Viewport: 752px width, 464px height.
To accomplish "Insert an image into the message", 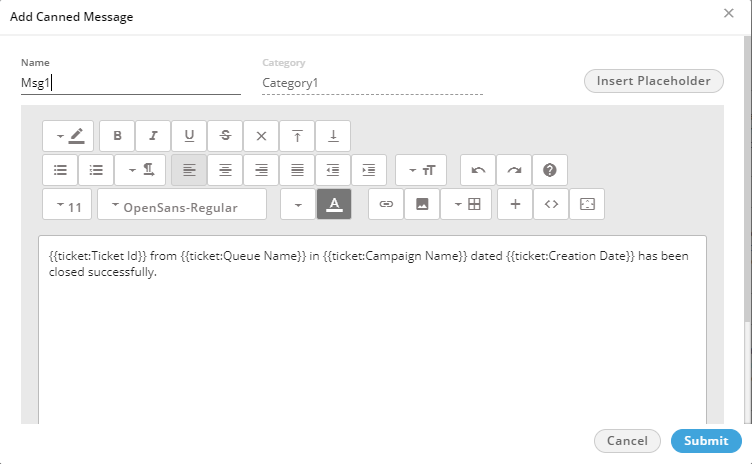I will click(422, 204).
